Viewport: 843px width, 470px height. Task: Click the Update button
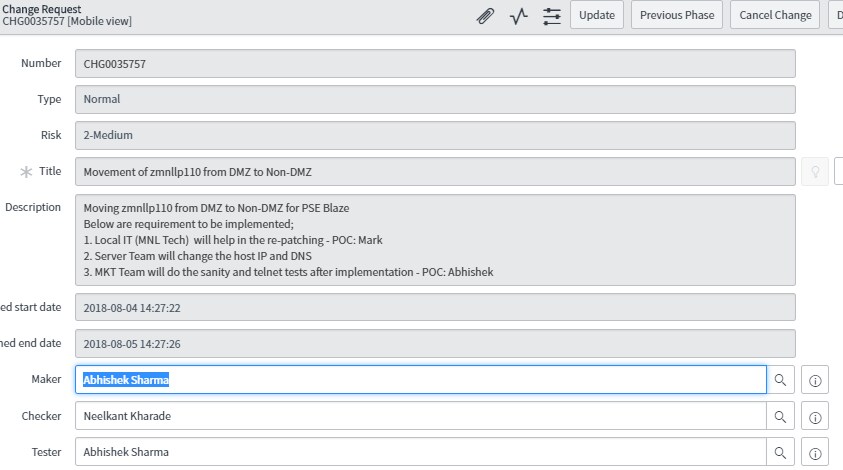click(x=597, y=15)
